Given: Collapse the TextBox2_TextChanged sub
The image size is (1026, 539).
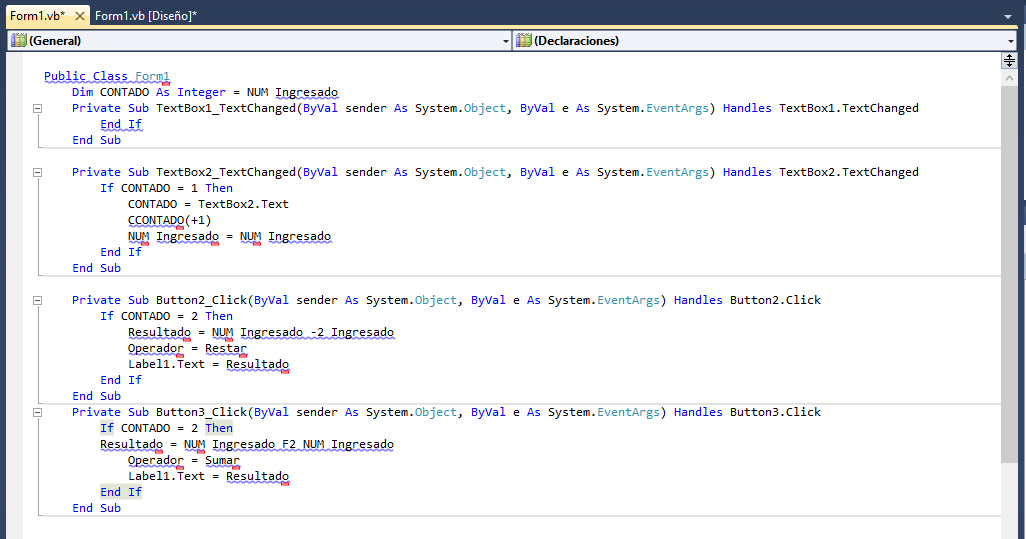Looking at the screenshot, I should click(37, 173).
